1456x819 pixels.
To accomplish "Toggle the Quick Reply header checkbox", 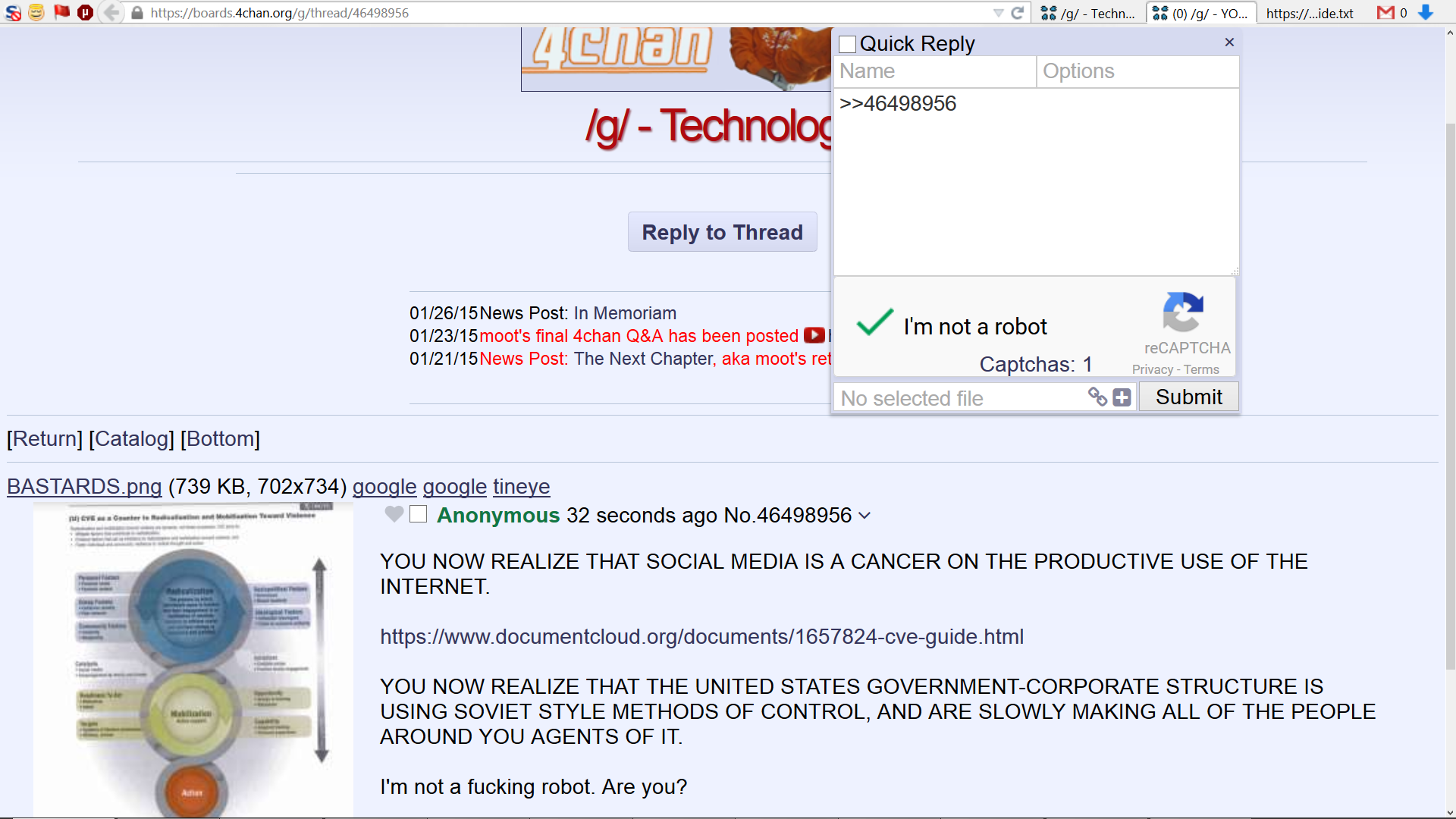I will [x=847, y=45].
